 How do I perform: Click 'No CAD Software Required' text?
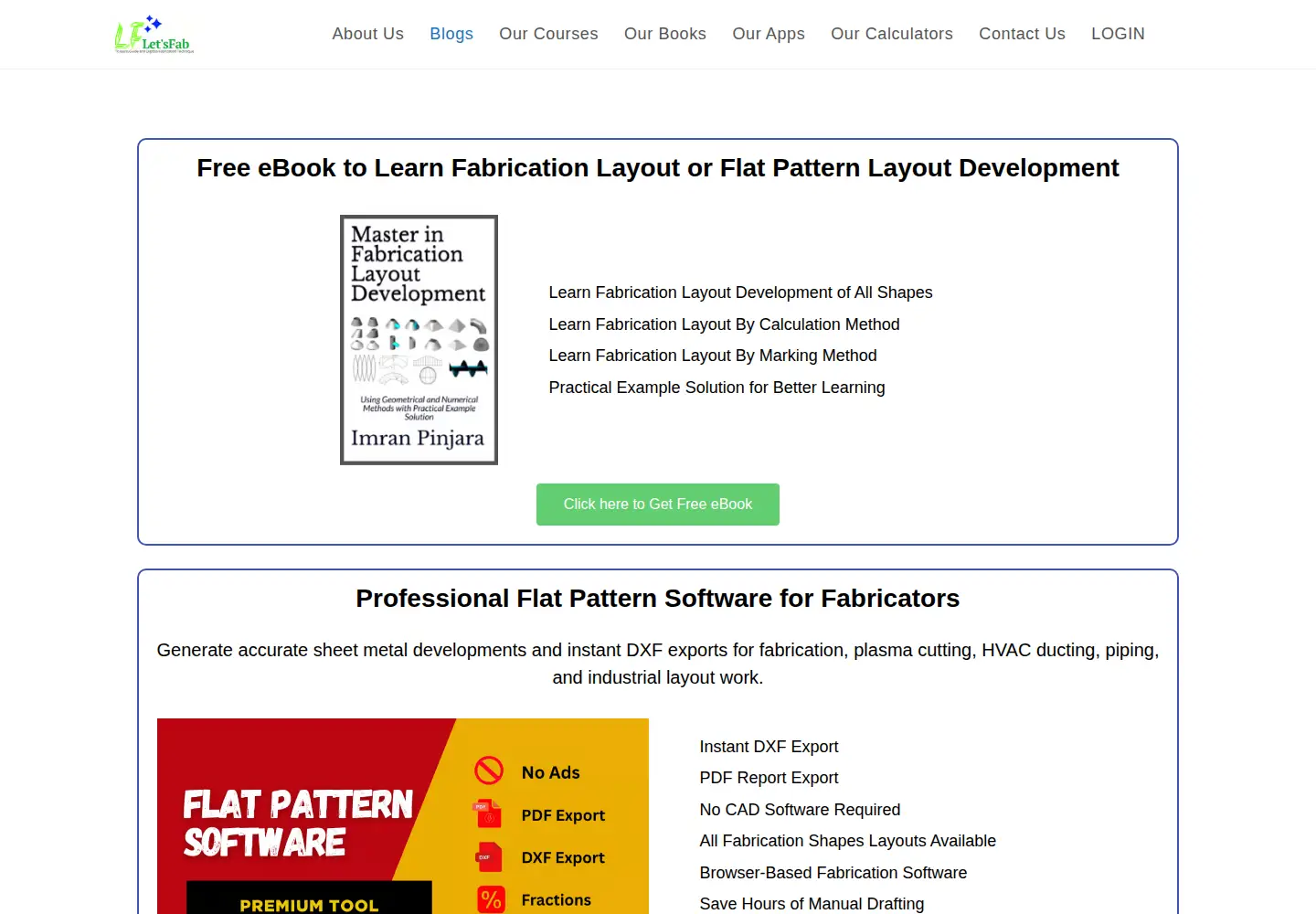click(800, 810)
